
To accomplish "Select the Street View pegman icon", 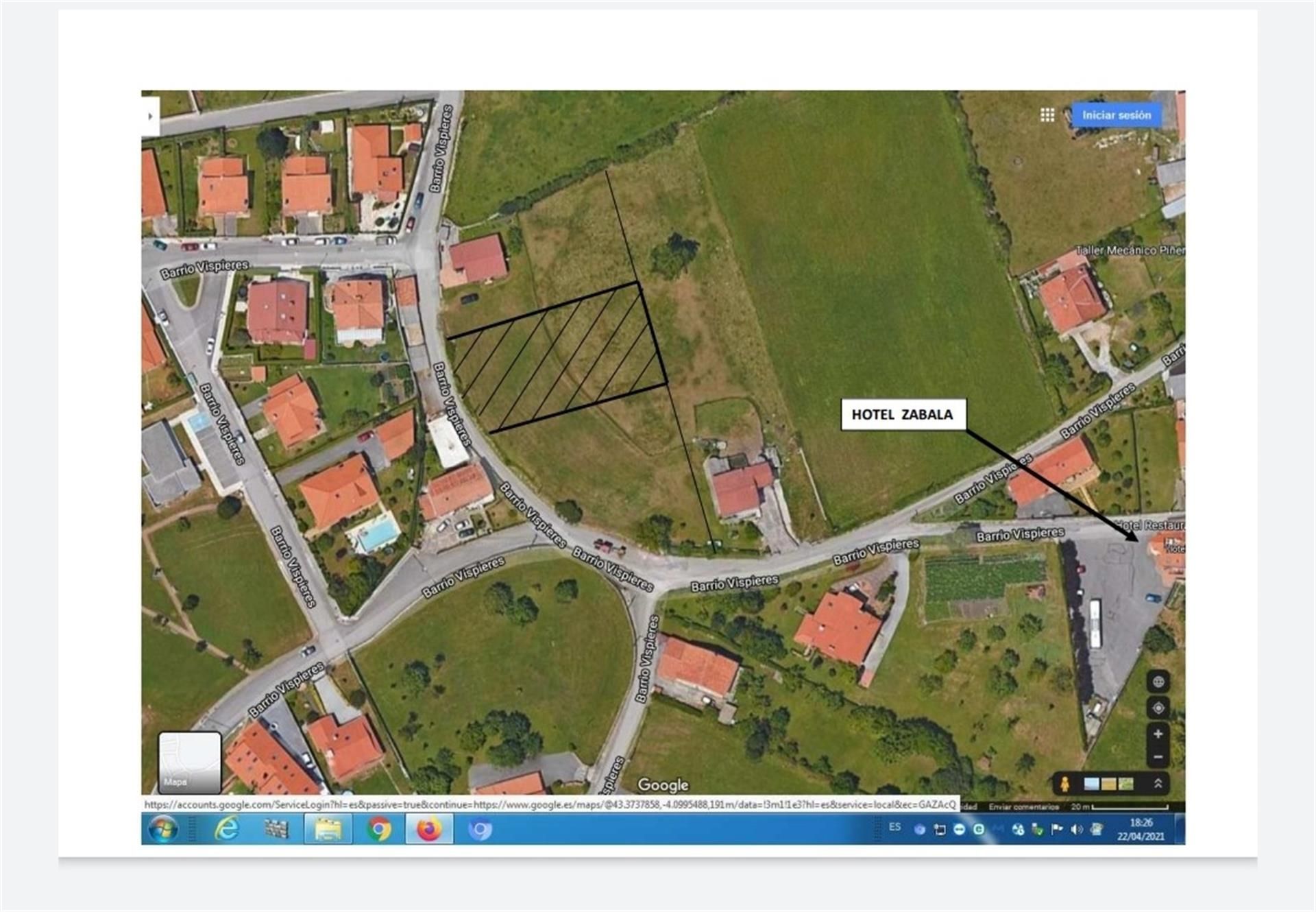I will pyautogui.click(x=1064, y=784).
